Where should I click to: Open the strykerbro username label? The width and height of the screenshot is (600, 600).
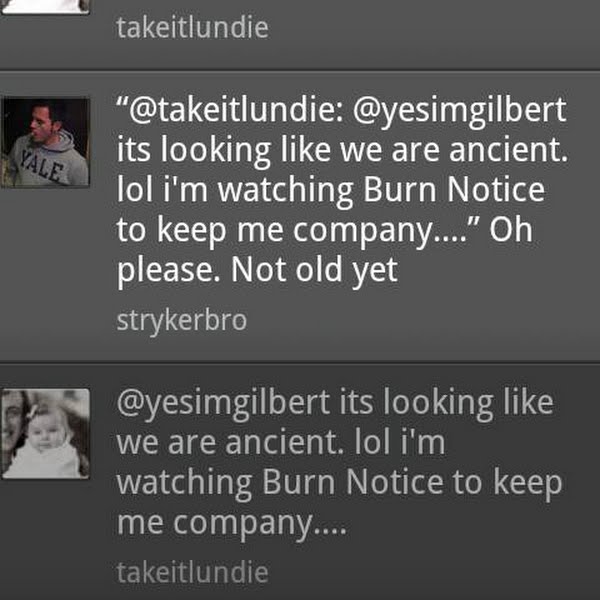[181, 321]
